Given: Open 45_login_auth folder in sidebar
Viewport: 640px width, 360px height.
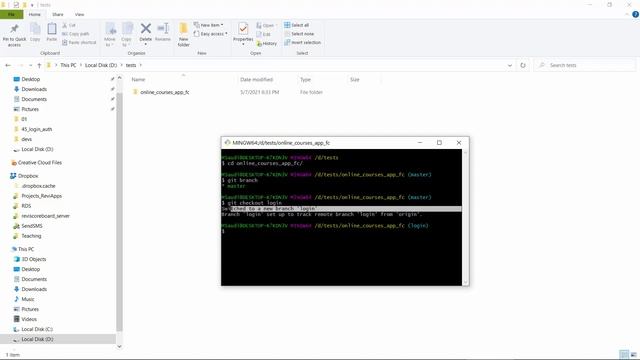Looking at the screenshot, I should coord(37,129).
